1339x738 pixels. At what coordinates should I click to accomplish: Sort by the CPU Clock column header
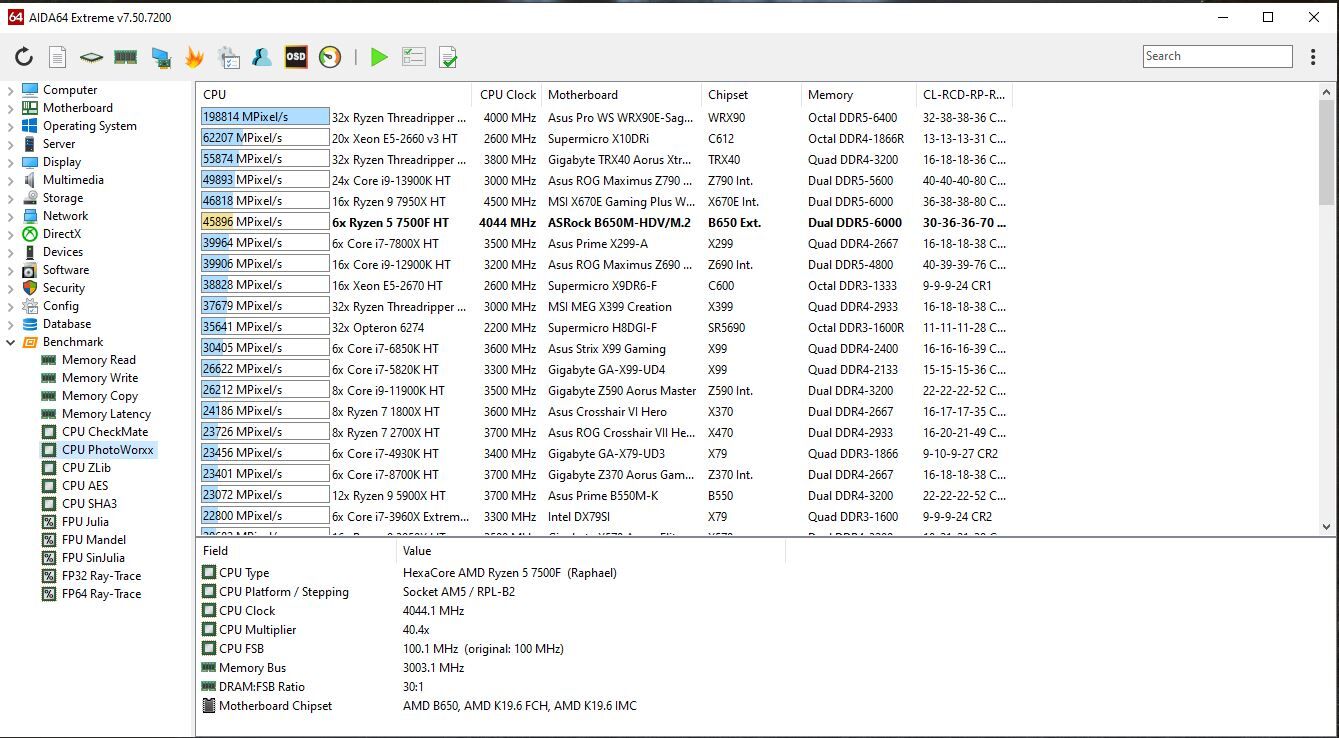click(x=507, y=95)
